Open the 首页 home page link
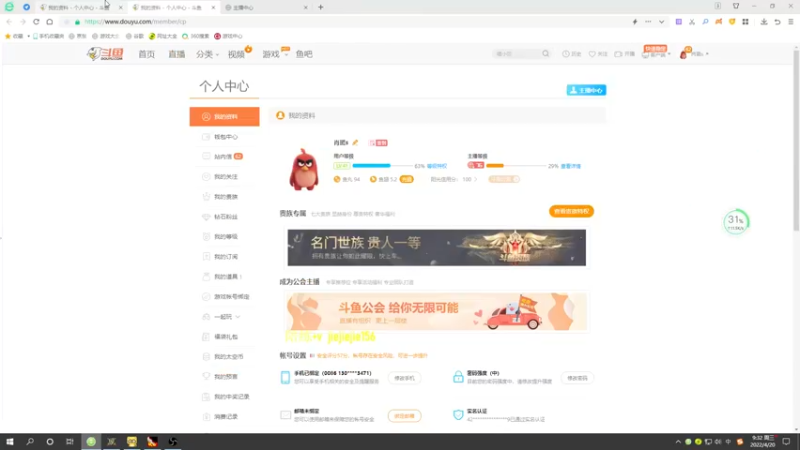Screen dimensions: 800x450 pyautogui.click(x=146, y=54)
